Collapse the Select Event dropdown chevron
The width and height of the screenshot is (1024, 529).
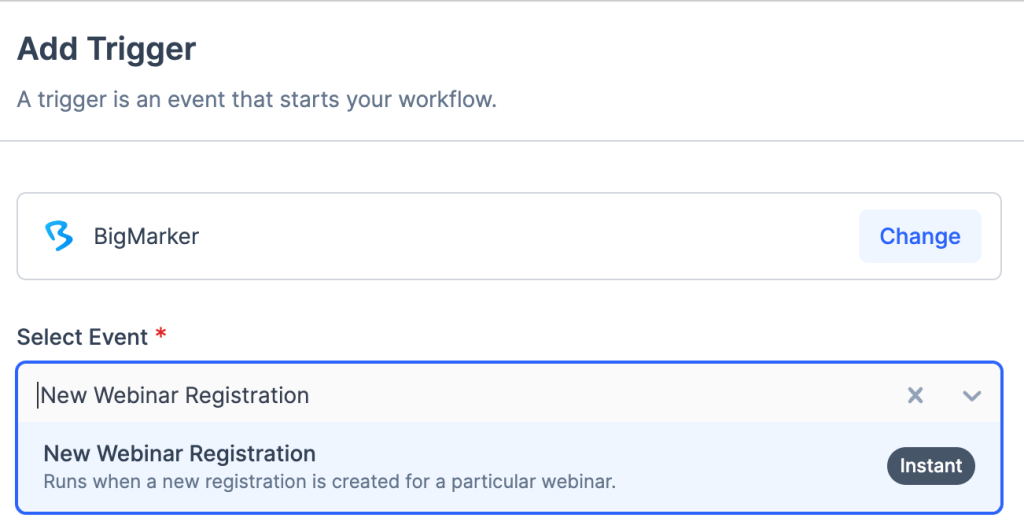pyautogui.click(x=971, y=395)
